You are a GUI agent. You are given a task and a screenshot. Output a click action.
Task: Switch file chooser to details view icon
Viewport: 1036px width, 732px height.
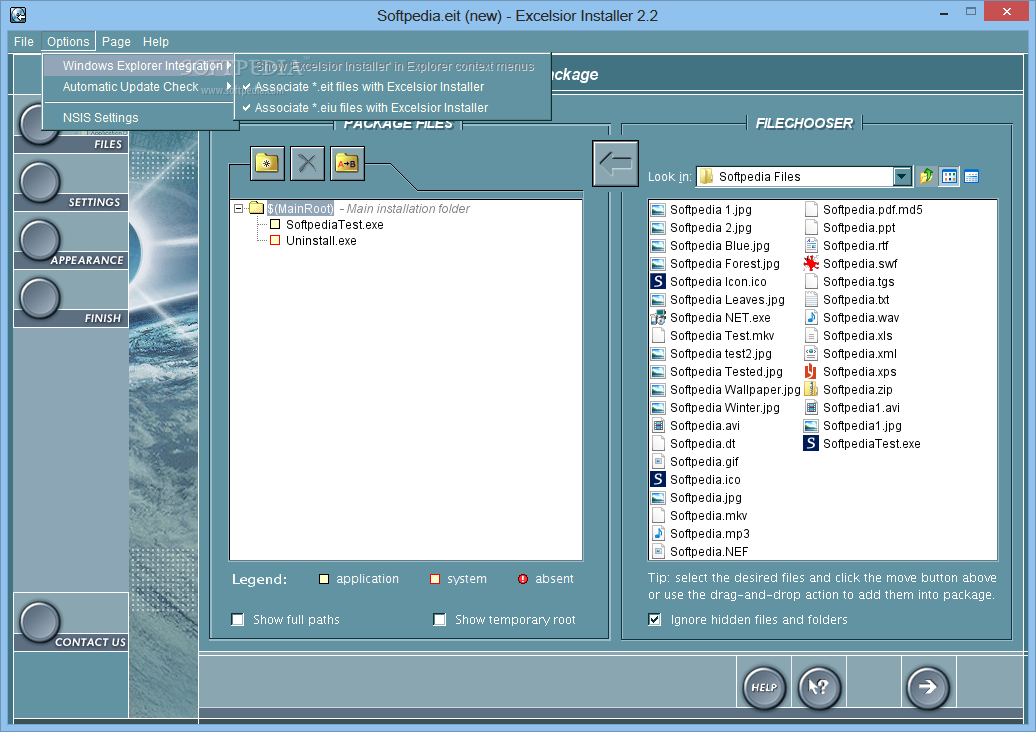971,176
